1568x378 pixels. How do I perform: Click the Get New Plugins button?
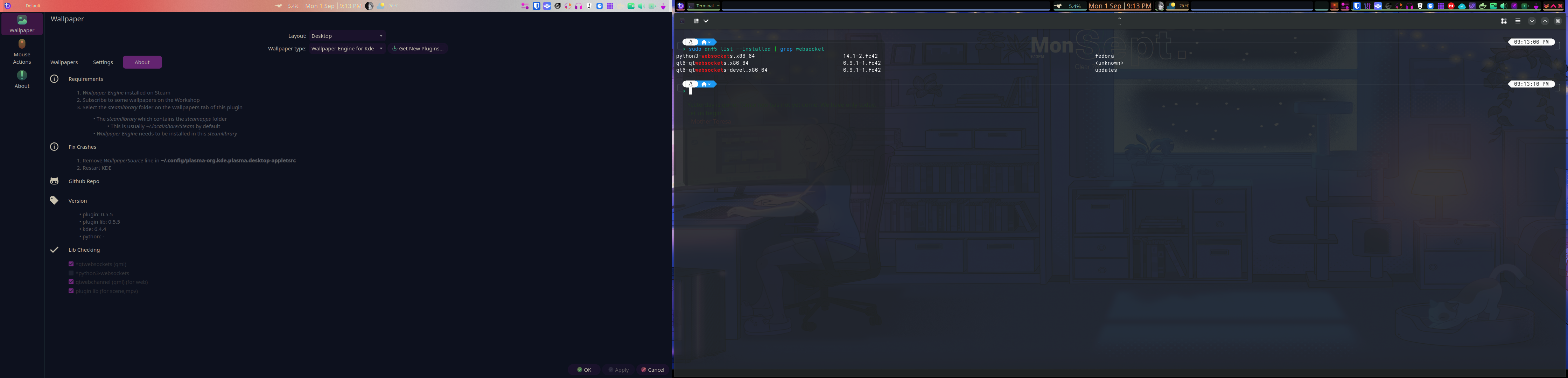pyautogui.click(x=418, y=49)
